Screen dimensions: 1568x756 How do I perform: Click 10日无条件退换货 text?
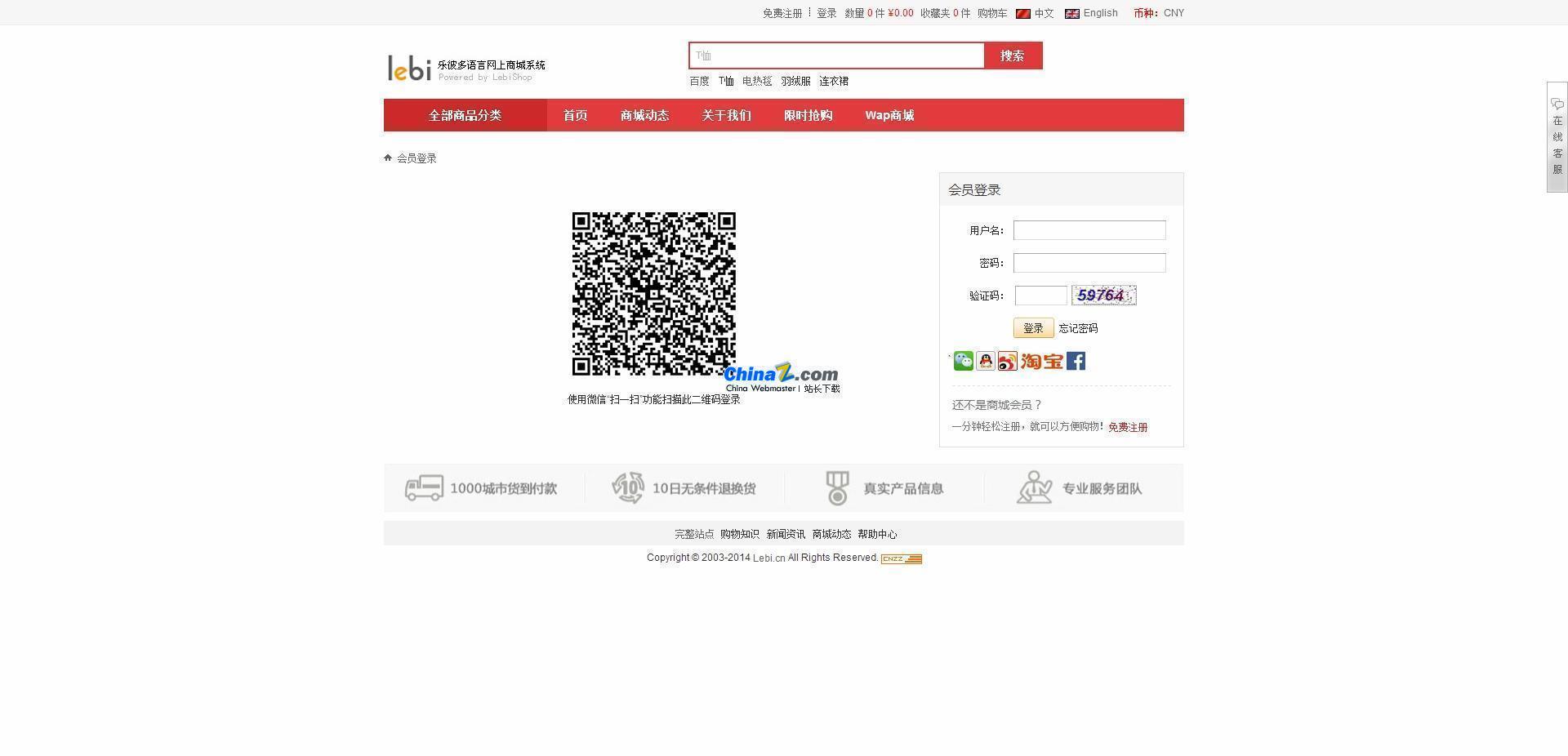(x=704, y=488)
